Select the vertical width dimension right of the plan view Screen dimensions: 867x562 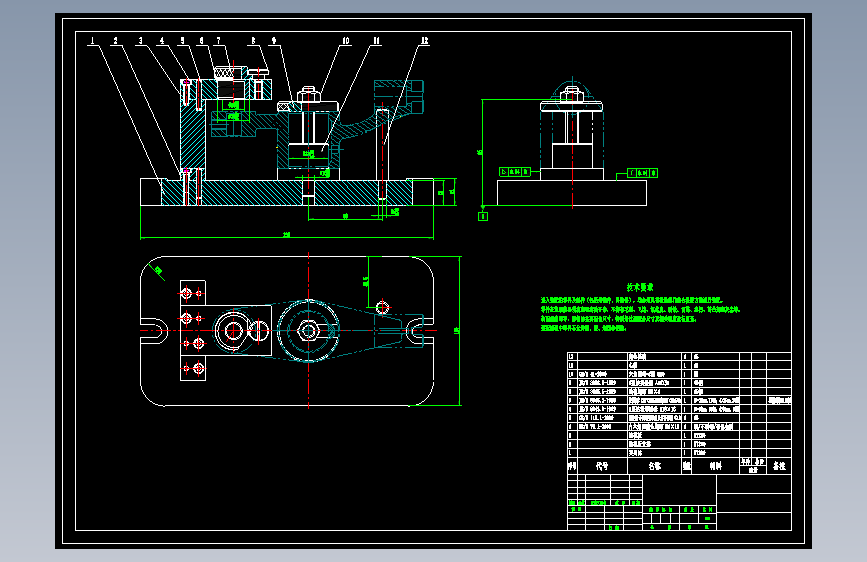pyautogui.click(x=458, y=331)
